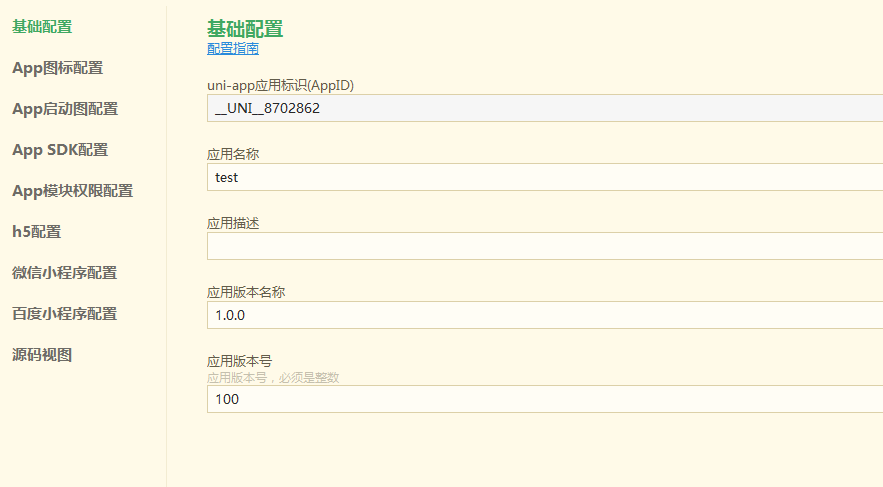This screenshot has width=883, height=487.
Task: Open the App图标配置 section
Action: click(57, 68)
